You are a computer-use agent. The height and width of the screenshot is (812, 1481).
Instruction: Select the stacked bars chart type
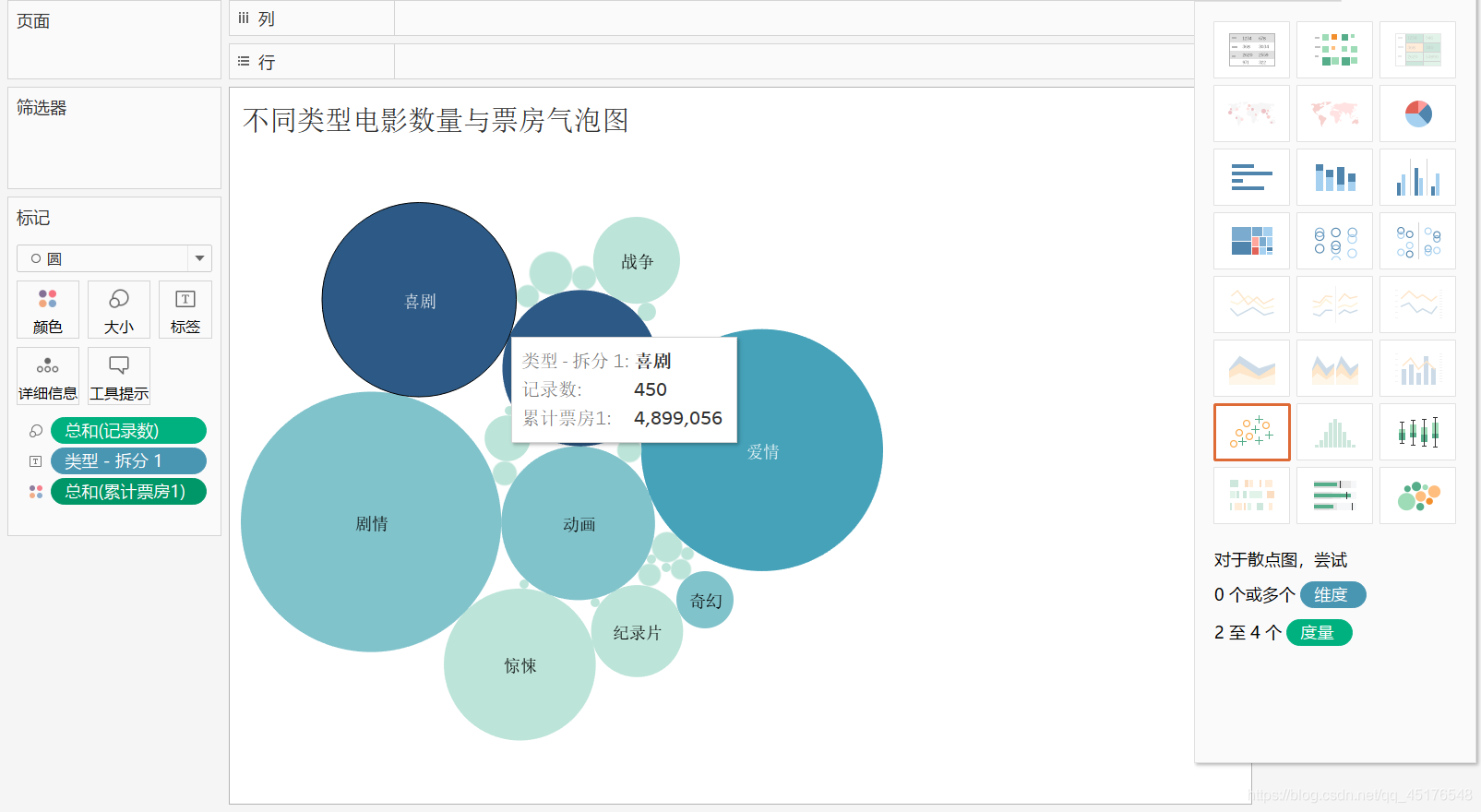click(x=1334, y=177)
